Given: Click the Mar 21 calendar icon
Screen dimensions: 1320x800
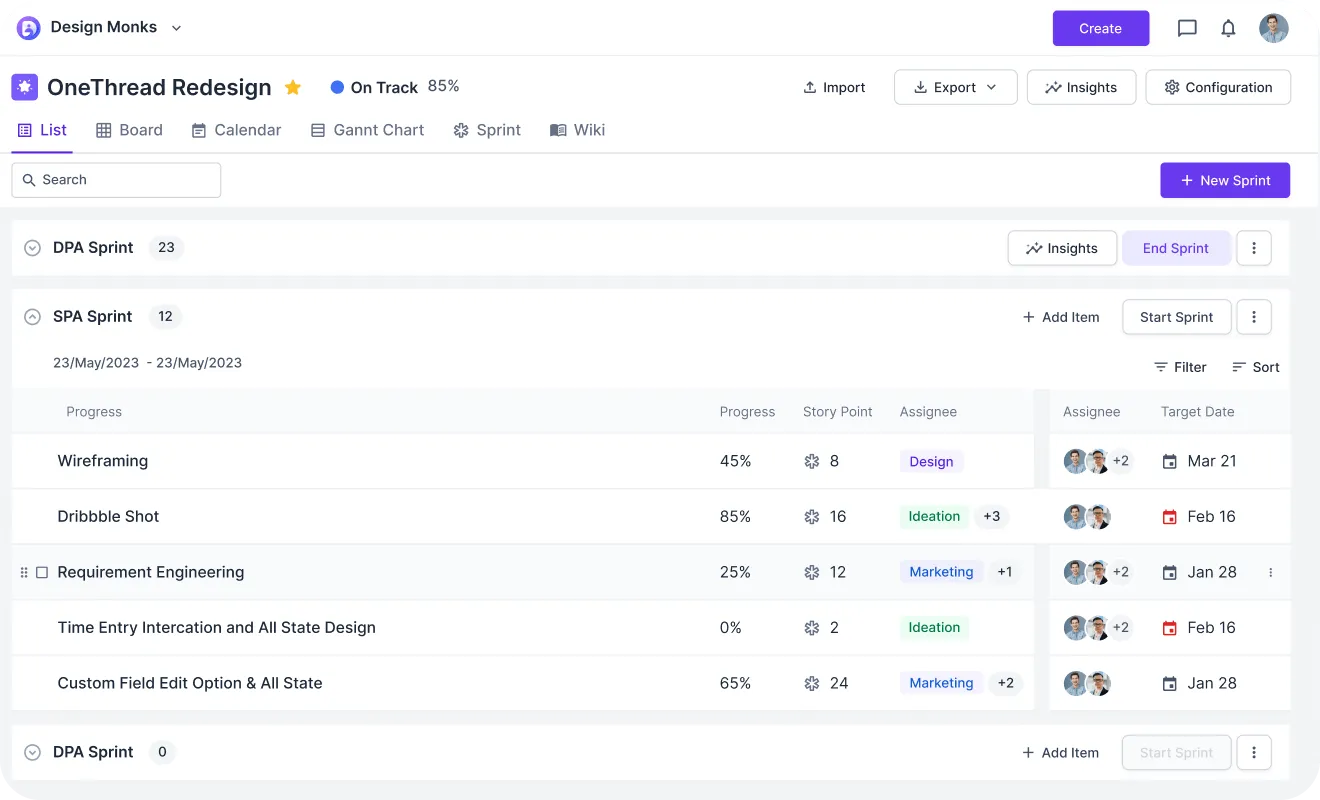Looking at the screenshot, I should coord(1169,461).
